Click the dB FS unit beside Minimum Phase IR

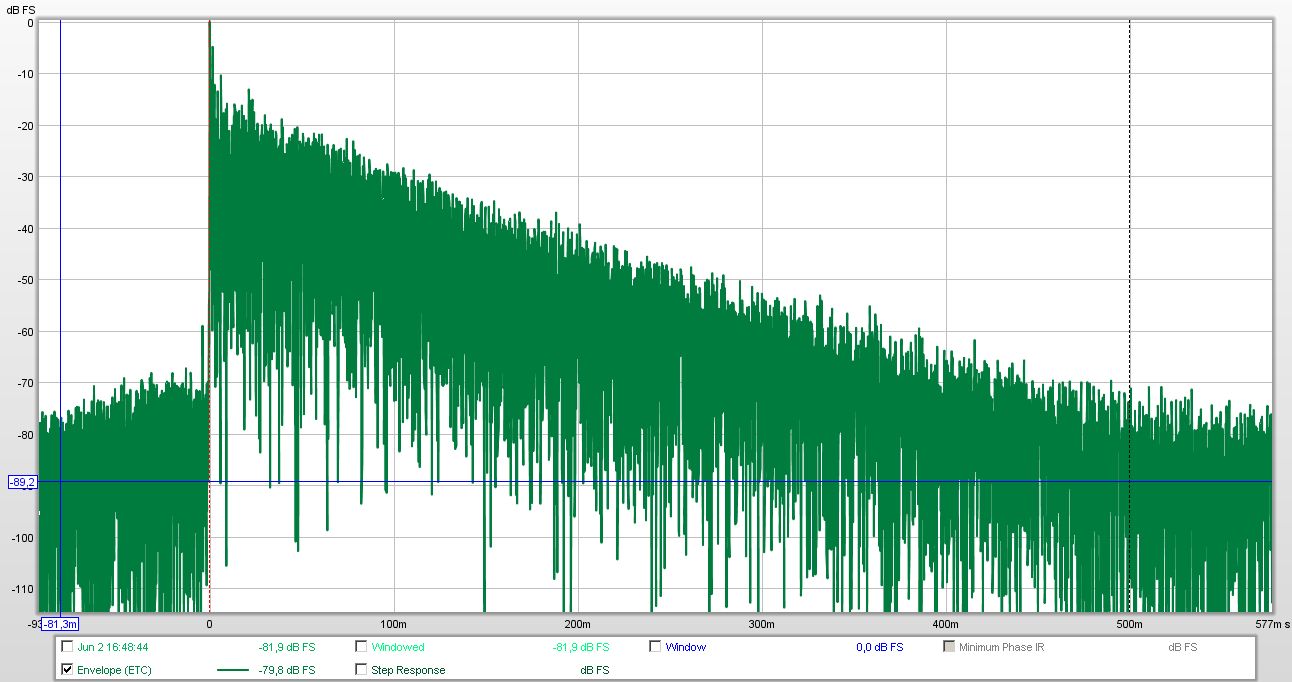click(x=1183, y=647)
